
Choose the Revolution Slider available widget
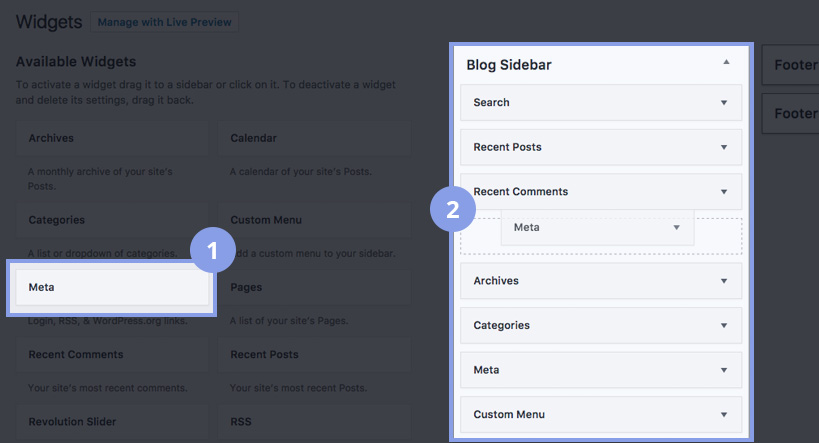click(x=112, y=421)
